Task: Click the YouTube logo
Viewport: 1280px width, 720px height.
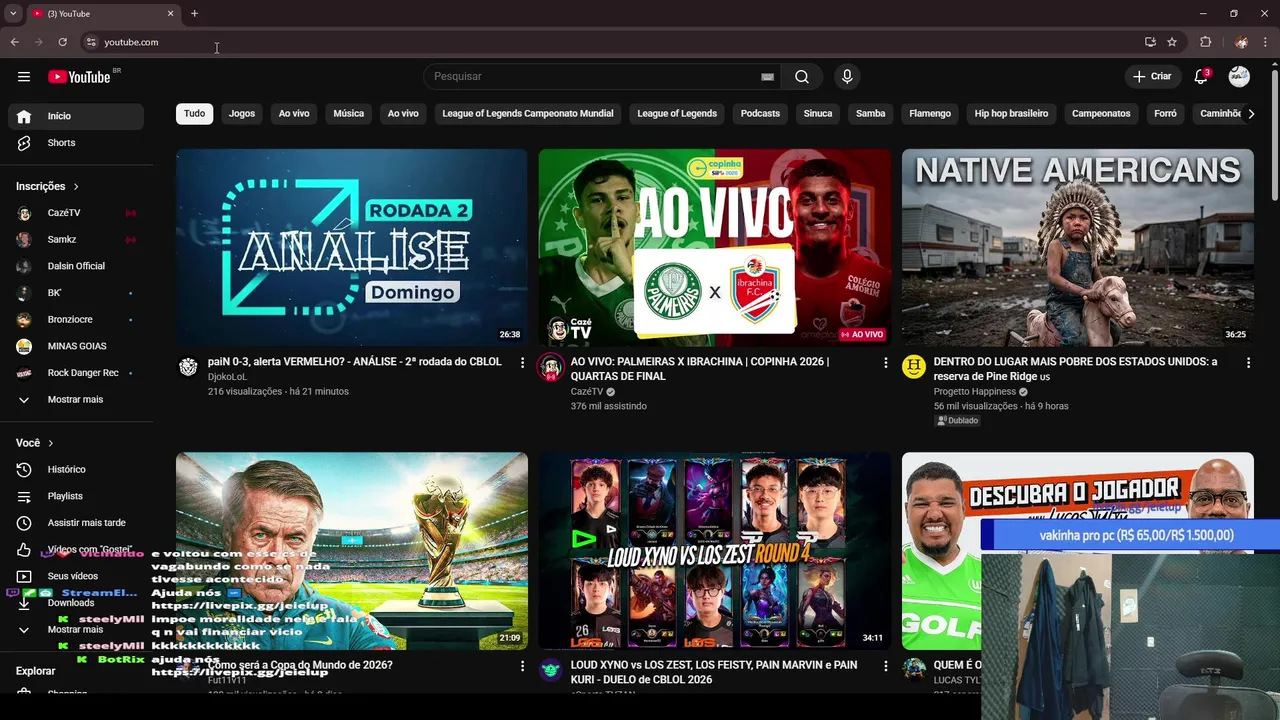Action: tap(79, 77)
